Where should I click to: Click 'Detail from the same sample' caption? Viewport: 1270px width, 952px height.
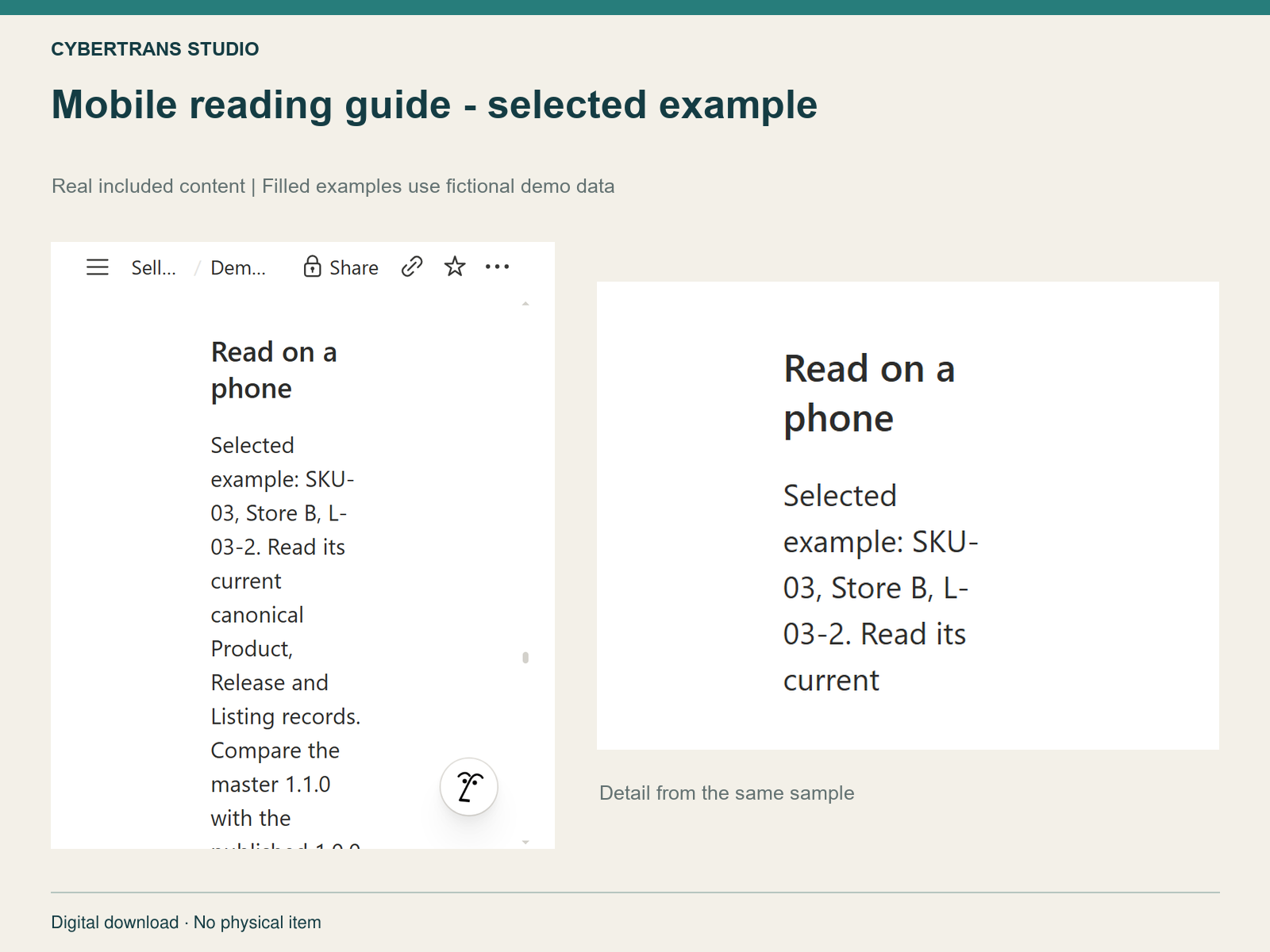point(727,793)
